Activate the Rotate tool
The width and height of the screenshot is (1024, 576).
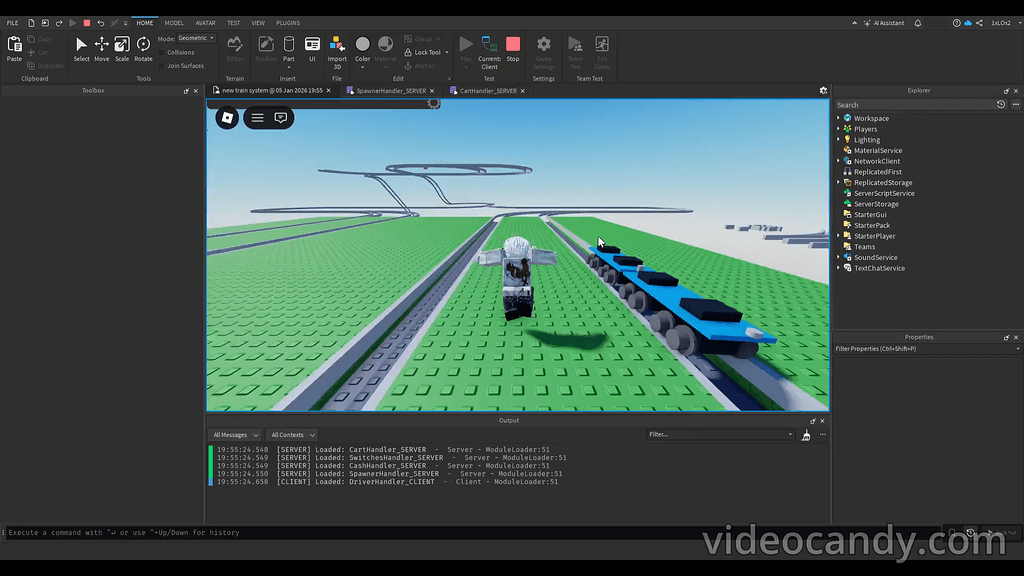pos(143,44)
